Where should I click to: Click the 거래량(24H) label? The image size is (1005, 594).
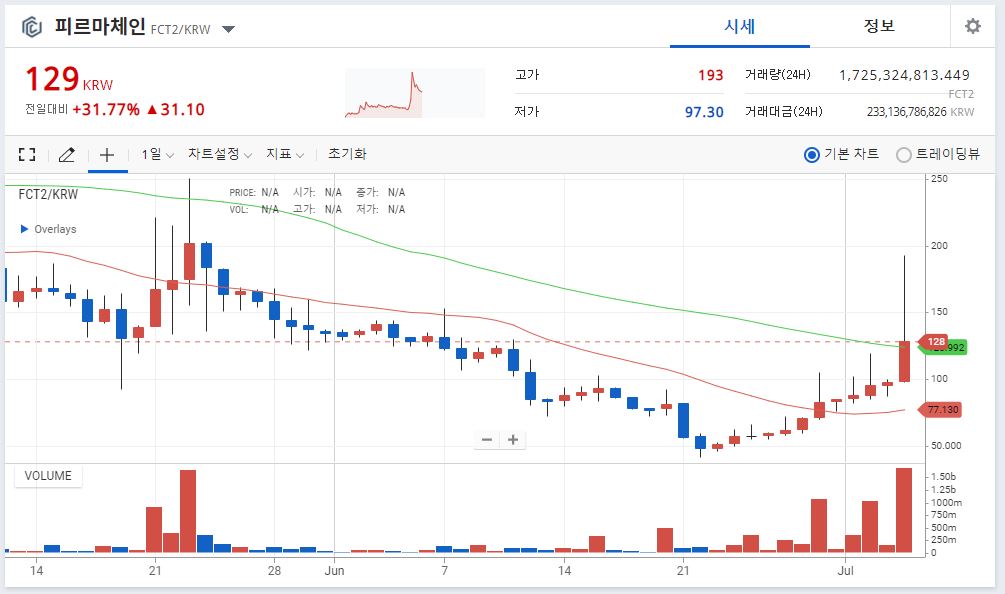[777, 75]
